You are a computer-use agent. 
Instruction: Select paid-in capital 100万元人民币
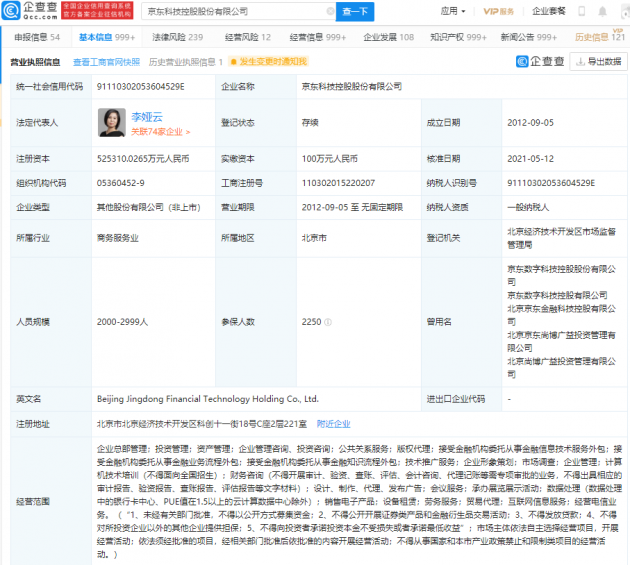point(329,159)
